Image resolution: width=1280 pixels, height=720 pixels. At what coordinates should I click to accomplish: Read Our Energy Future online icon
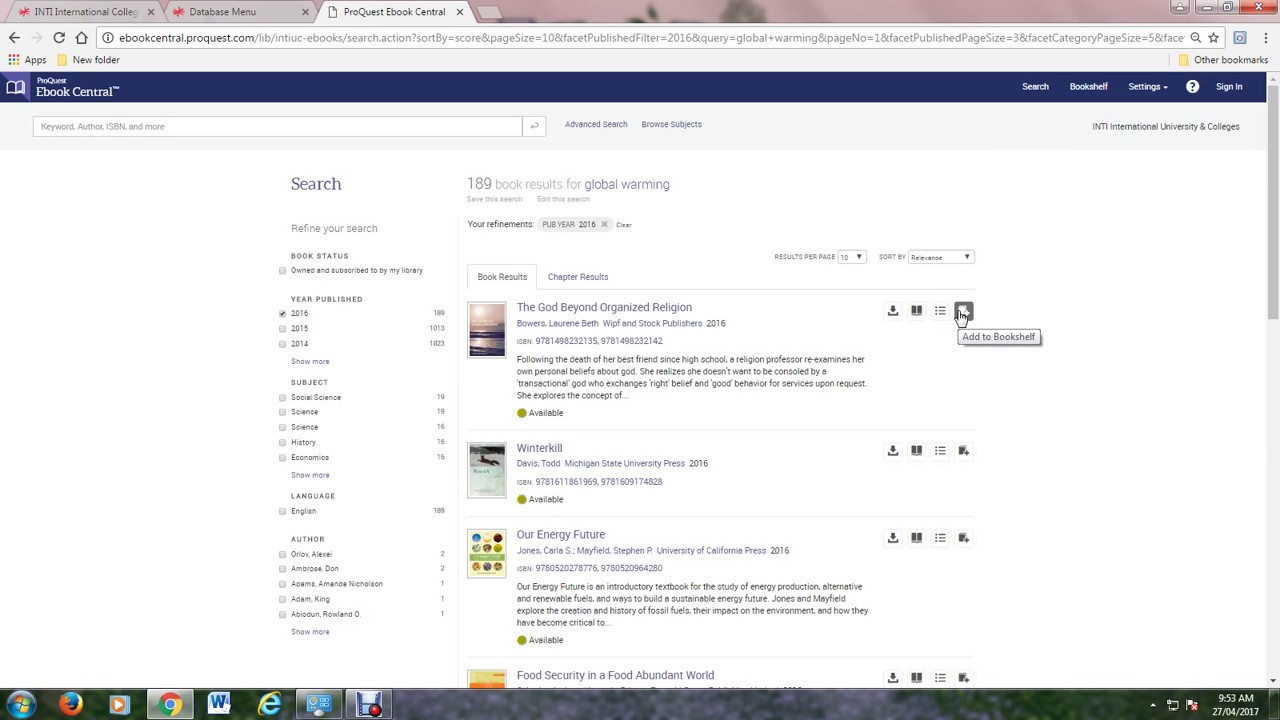click(x=916, y=538)
